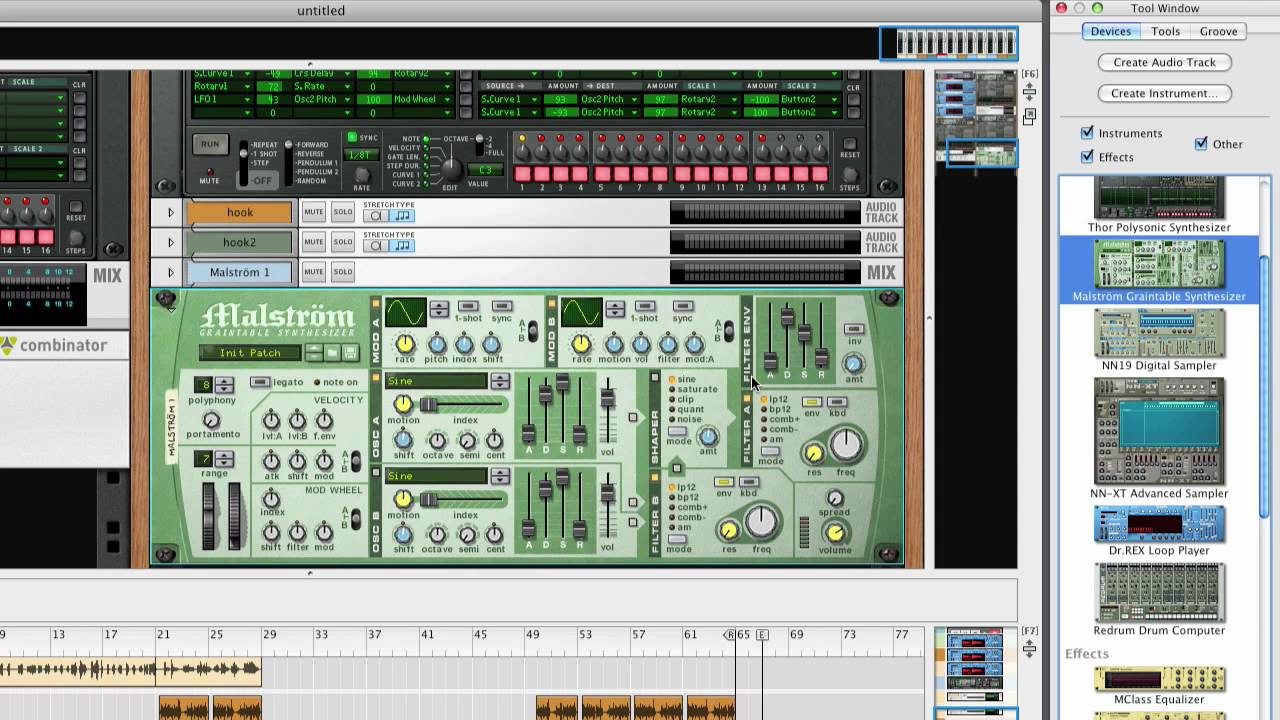Image resolution: width=1280 pixels, height=720 pixels.
Task: Rename the Malström 1 channel label
Action: tap(240, 272)
